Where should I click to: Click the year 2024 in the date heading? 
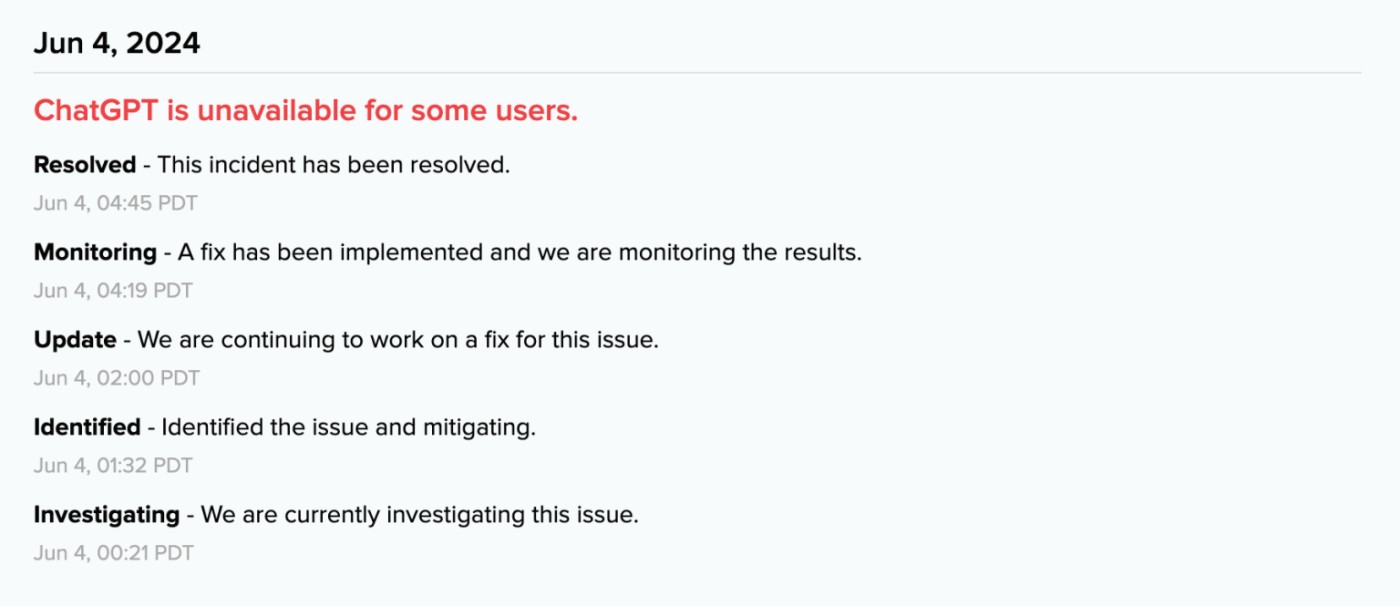point(162,44)
